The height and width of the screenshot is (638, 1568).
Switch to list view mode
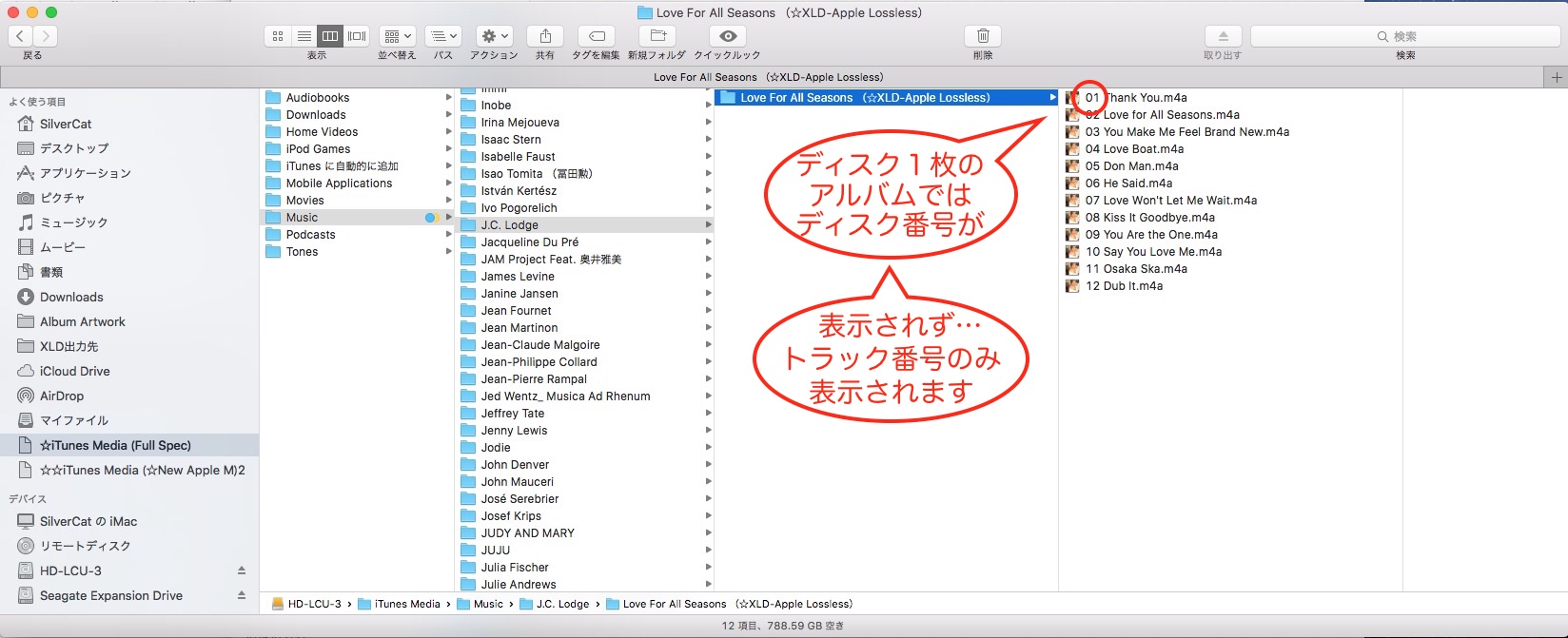click(x=304, y=36)
